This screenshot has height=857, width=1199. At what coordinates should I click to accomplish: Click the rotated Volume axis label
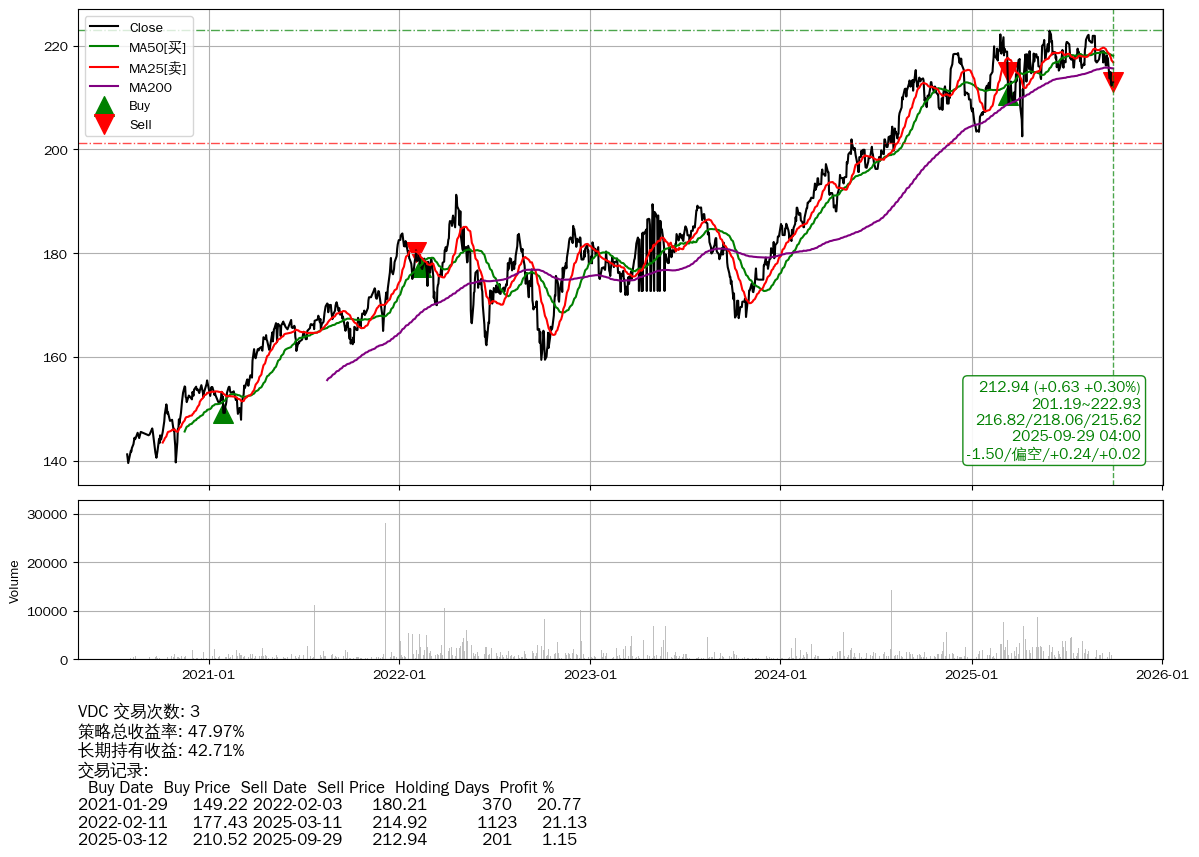(14, 581)
